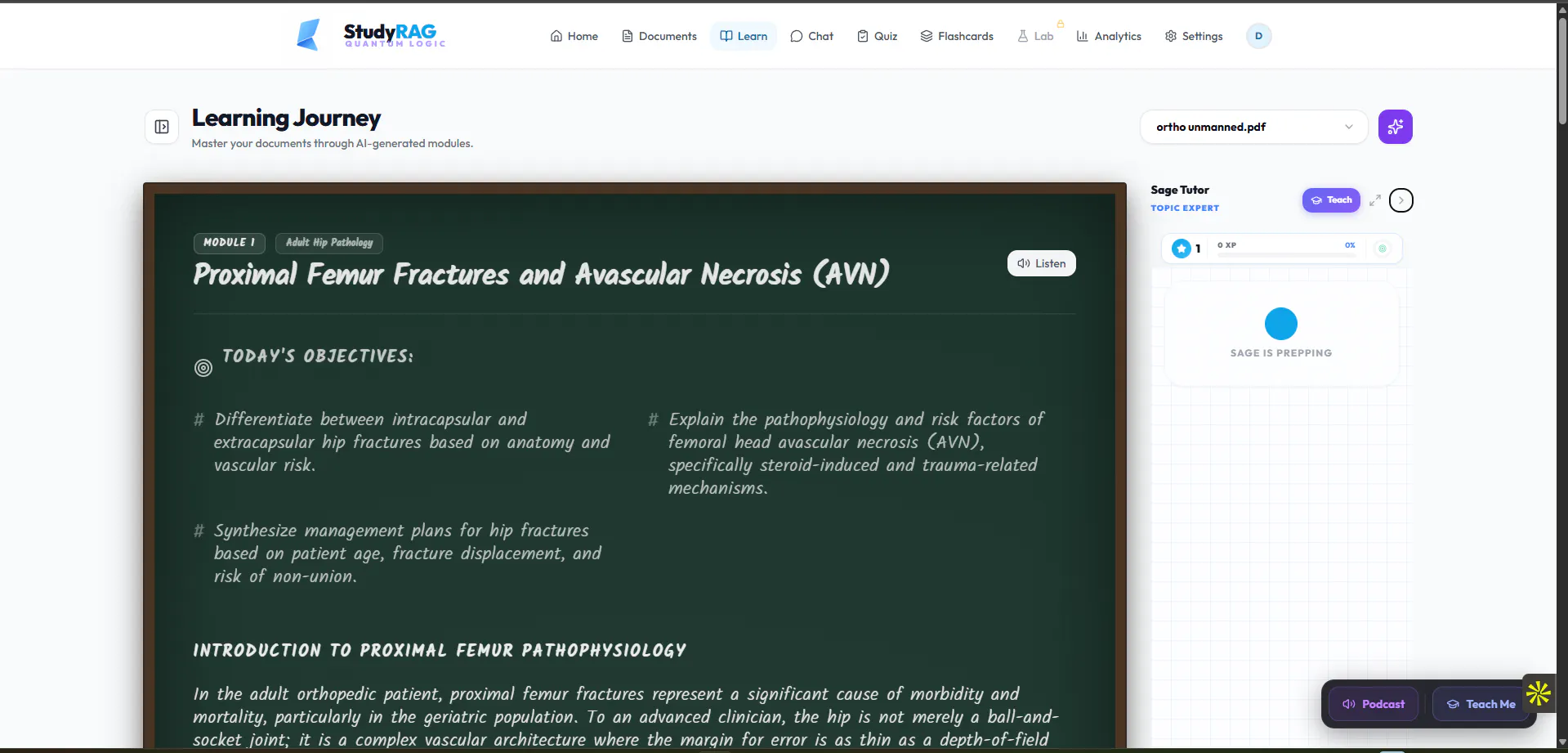This screenshot has width=1568, height=753.
Task: Click the yellow asterisk floating icon
Action: (1539, 693)
